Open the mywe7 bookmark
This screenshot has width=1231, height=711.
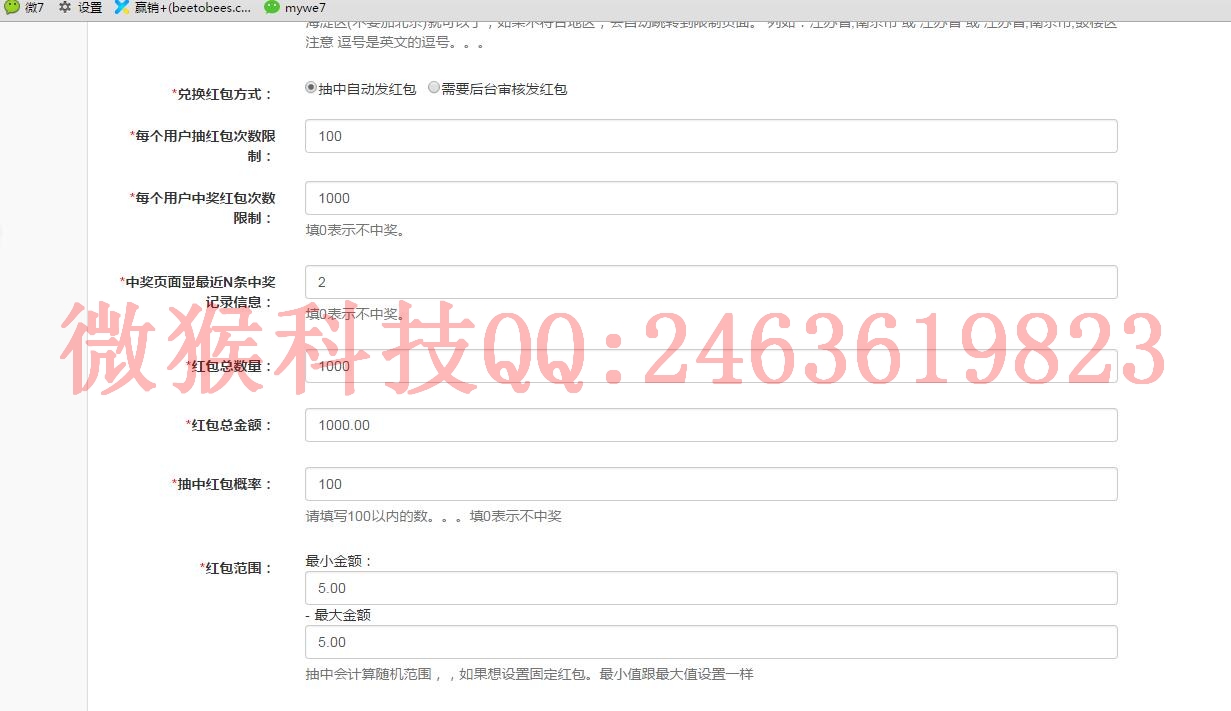coord(295,7)
